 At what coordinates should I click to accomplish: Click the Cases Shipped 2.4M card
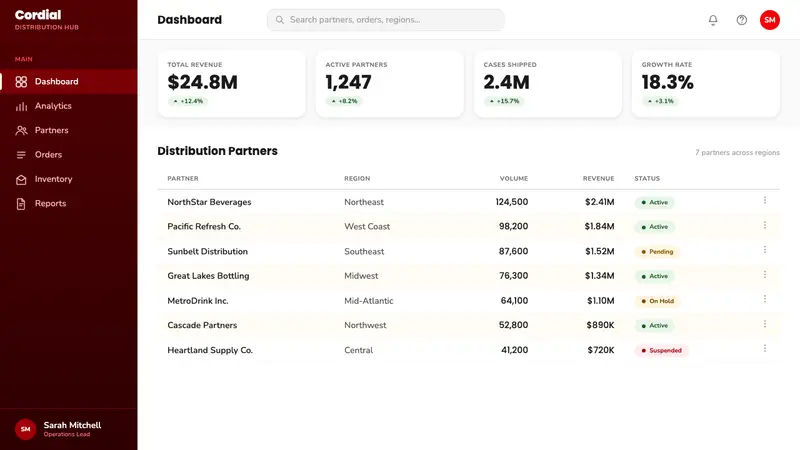pos(547,84)
